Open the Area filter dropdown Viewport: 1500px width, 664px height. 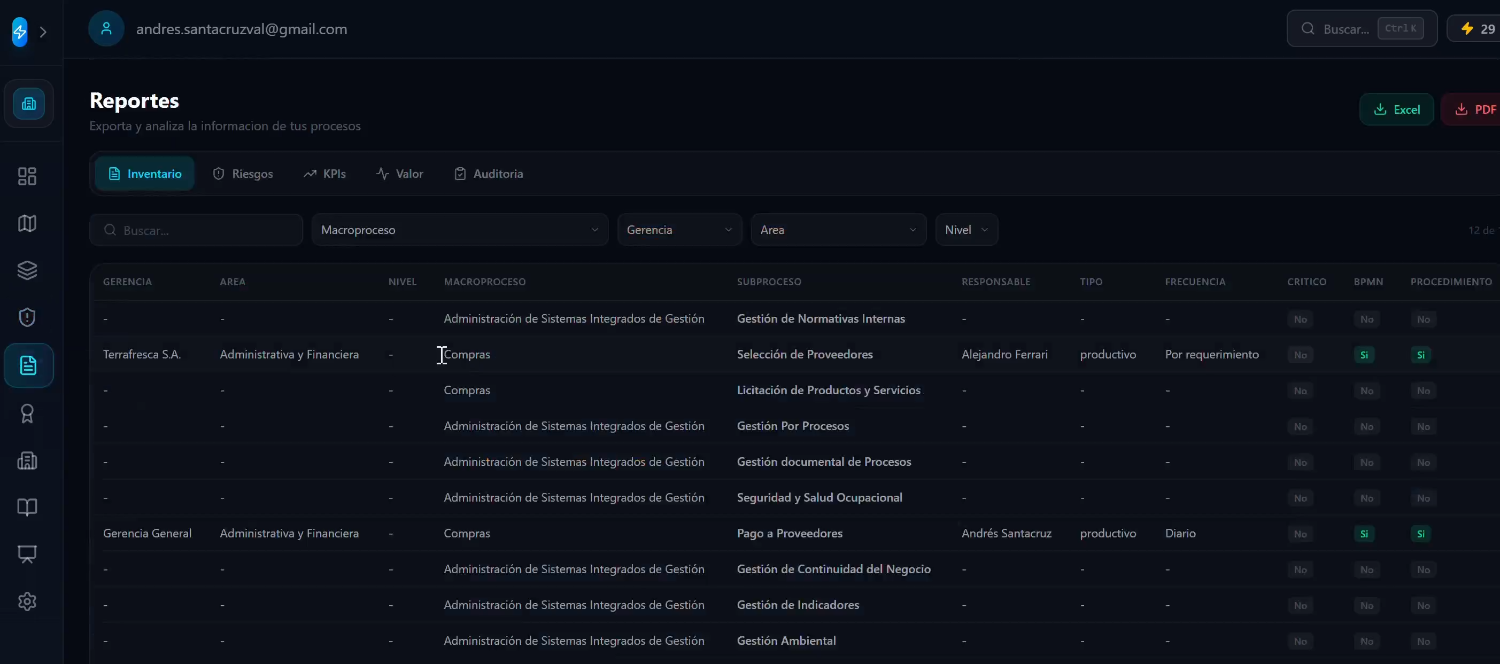pos(839,230)
